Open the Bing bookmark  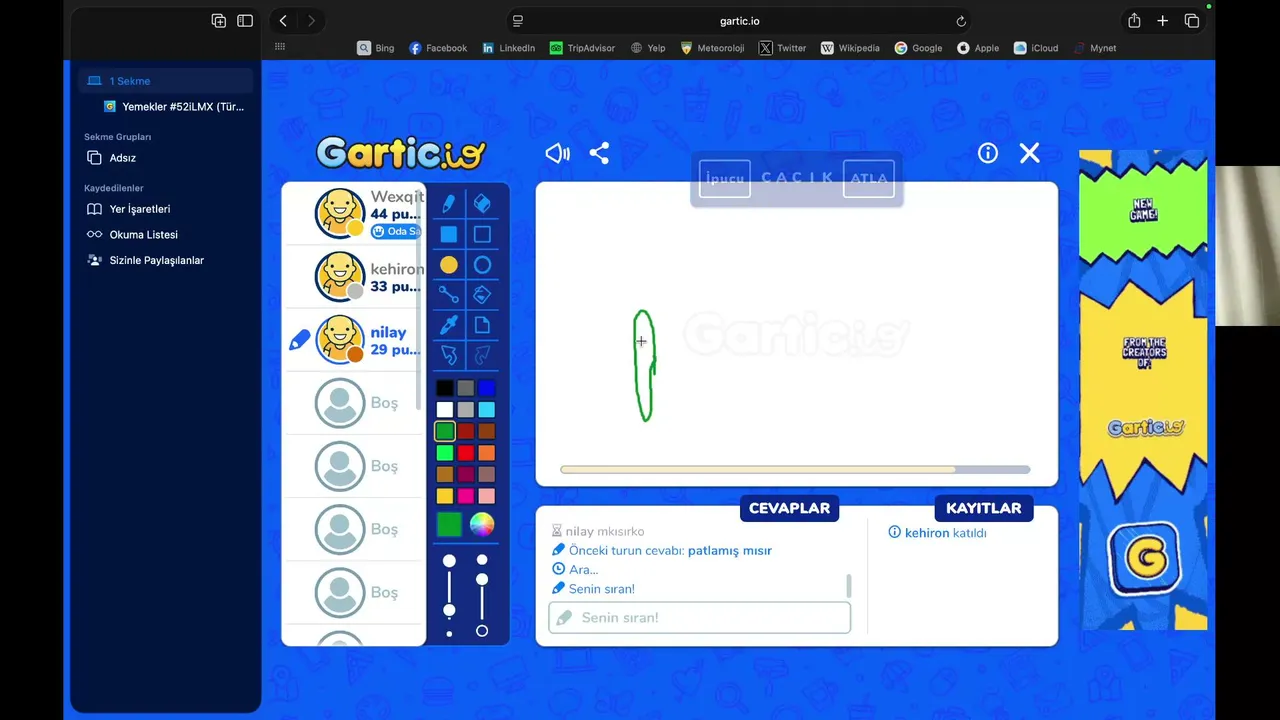(x=376, y=48)
